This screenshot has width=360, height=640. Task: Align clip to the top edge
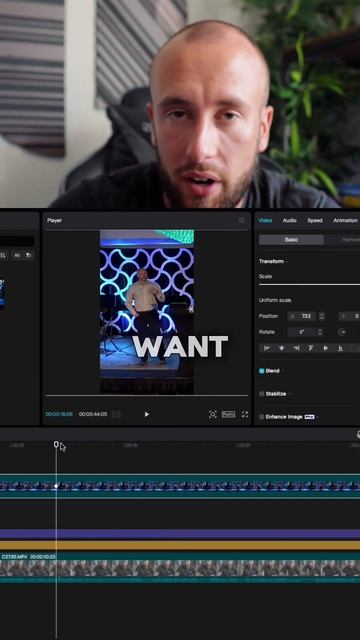311,348
